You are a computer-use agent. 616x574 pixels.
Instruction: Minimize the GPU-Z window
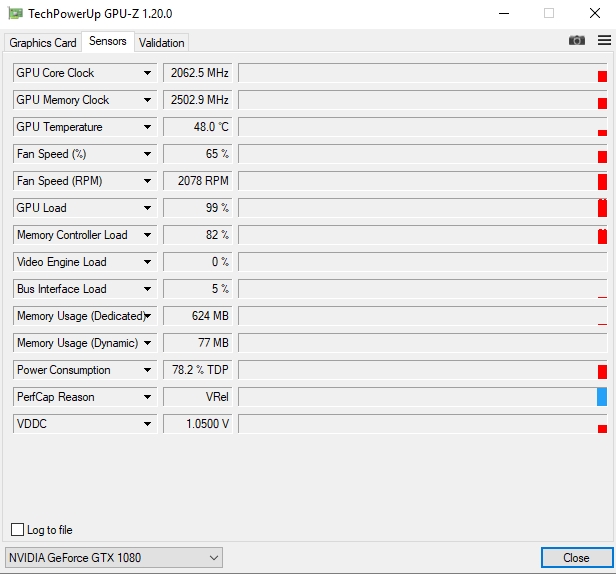tap(504, 13)
